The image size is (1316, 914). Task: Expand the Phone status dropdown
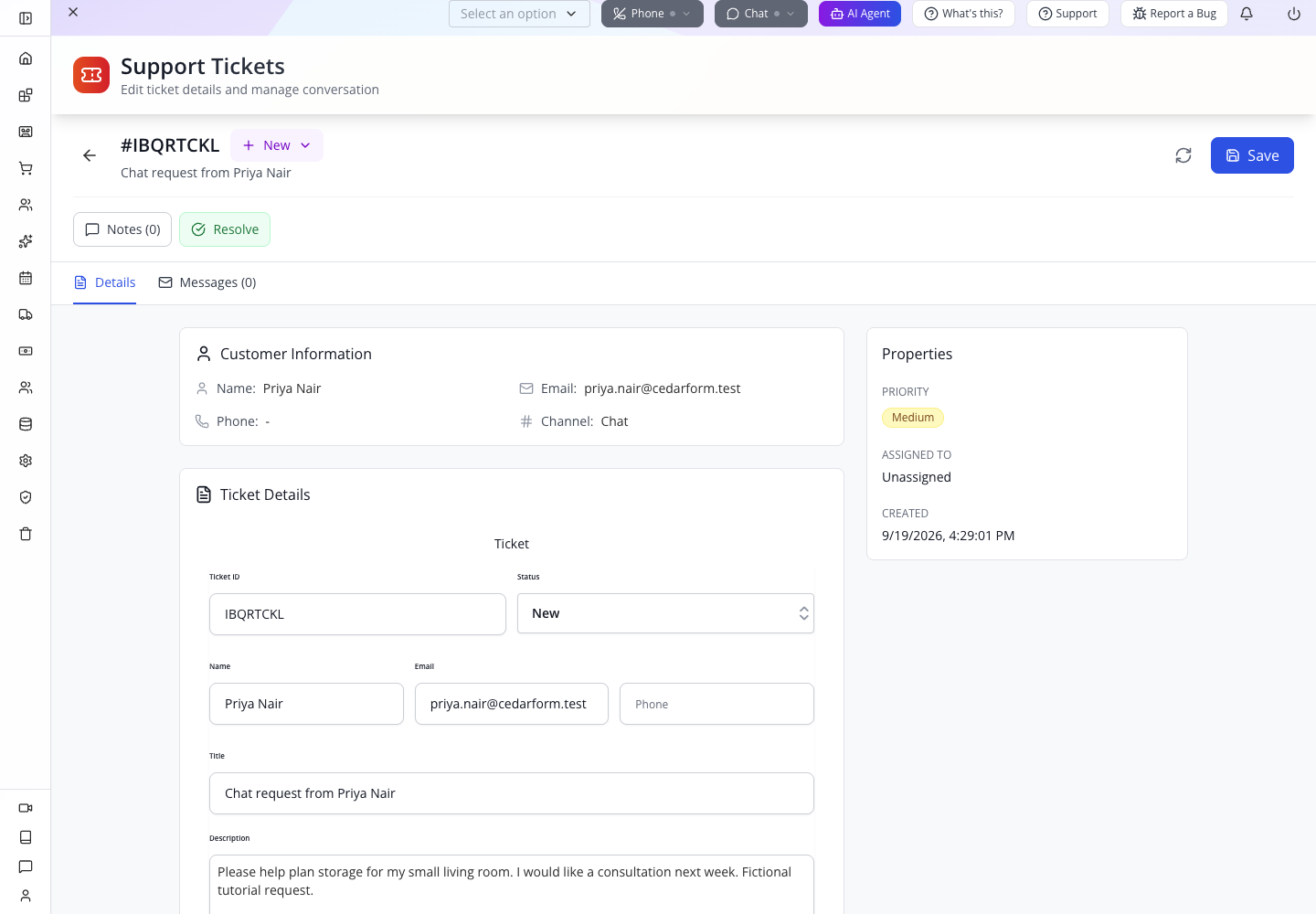[x=653, y=14]
